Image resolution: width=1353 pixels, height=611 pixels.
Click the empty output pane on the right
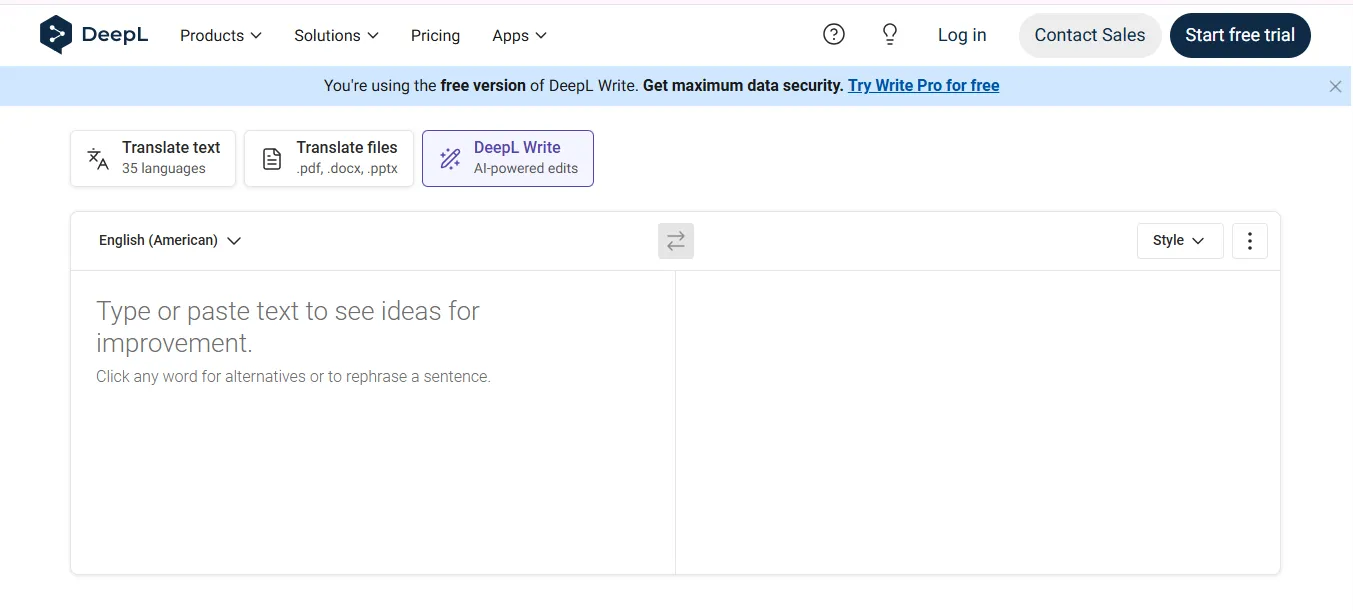pyautogui.click(x=978, y=422)
